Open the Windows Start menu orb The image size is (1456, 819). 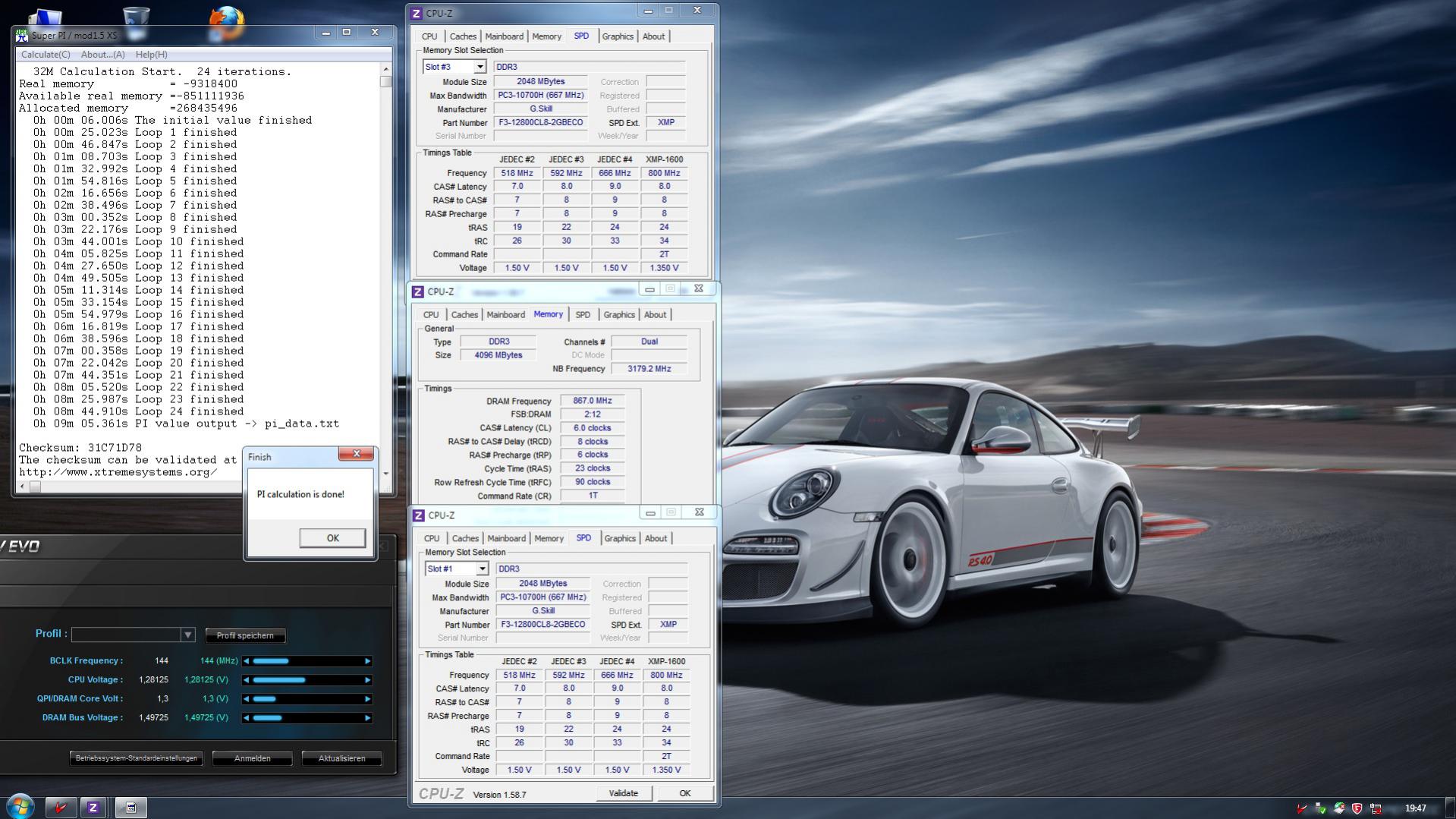click(20, 806)
